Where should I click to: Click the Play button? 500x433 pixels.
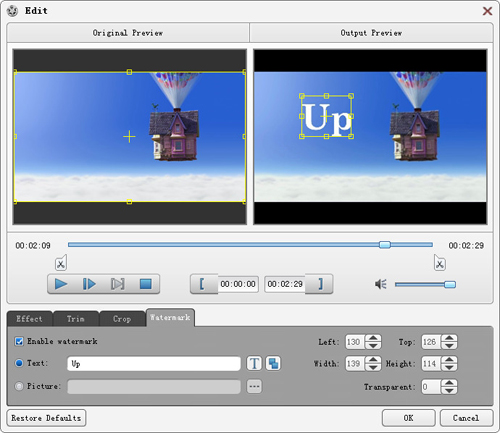[x=61, y=284]
